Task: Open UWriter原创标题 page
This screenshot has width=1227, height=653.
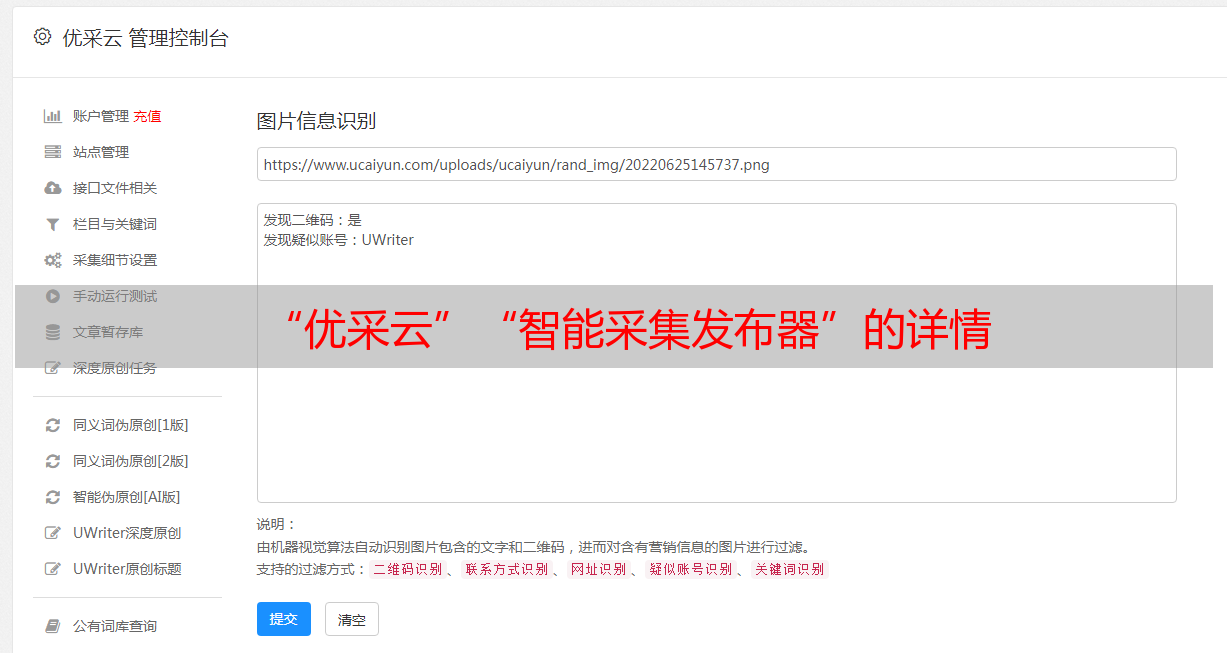Action: pyautogui.click(x=127, y=569)
